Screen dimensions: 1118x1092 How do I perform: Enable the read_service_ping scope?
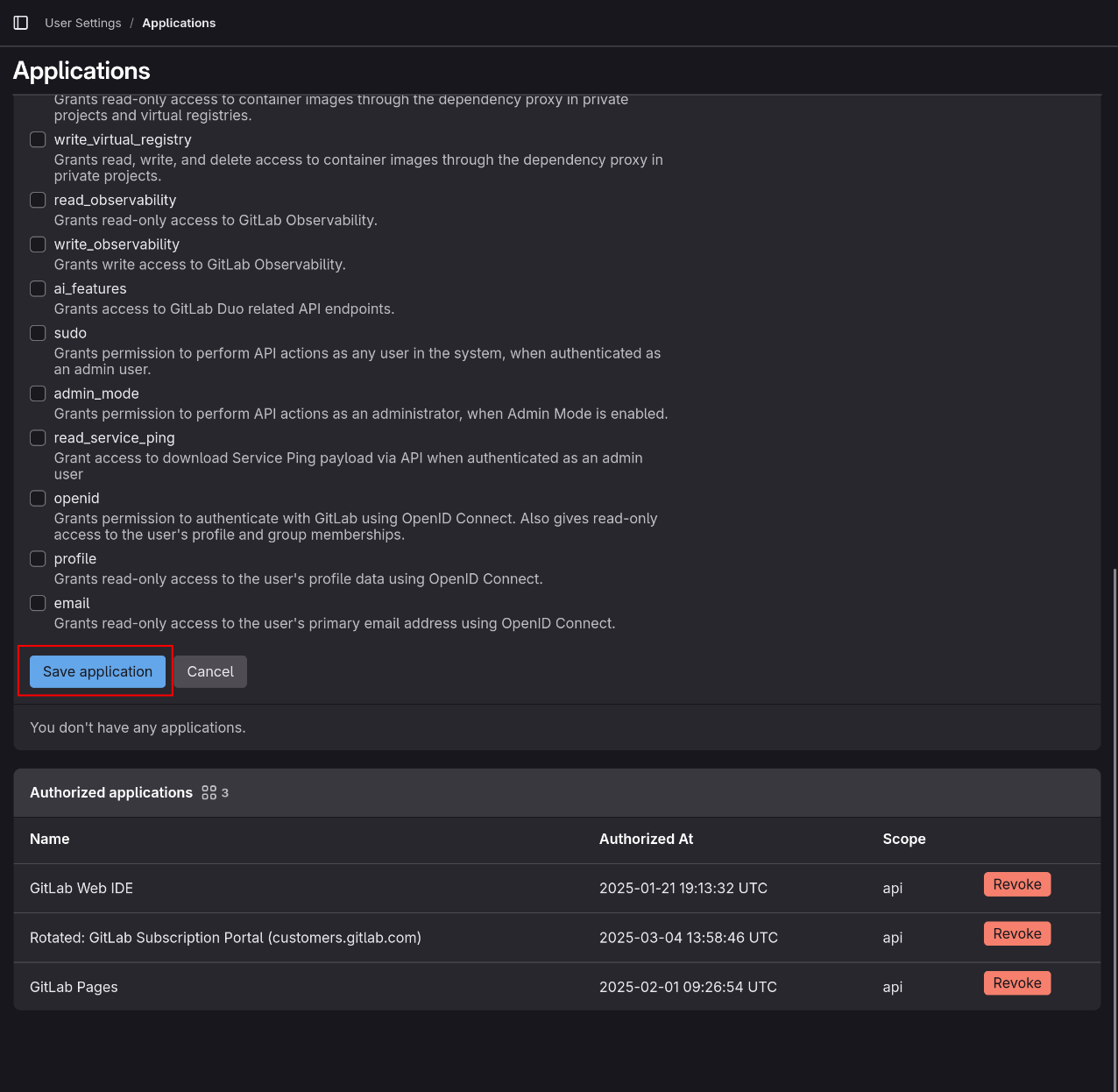(38, 437)
